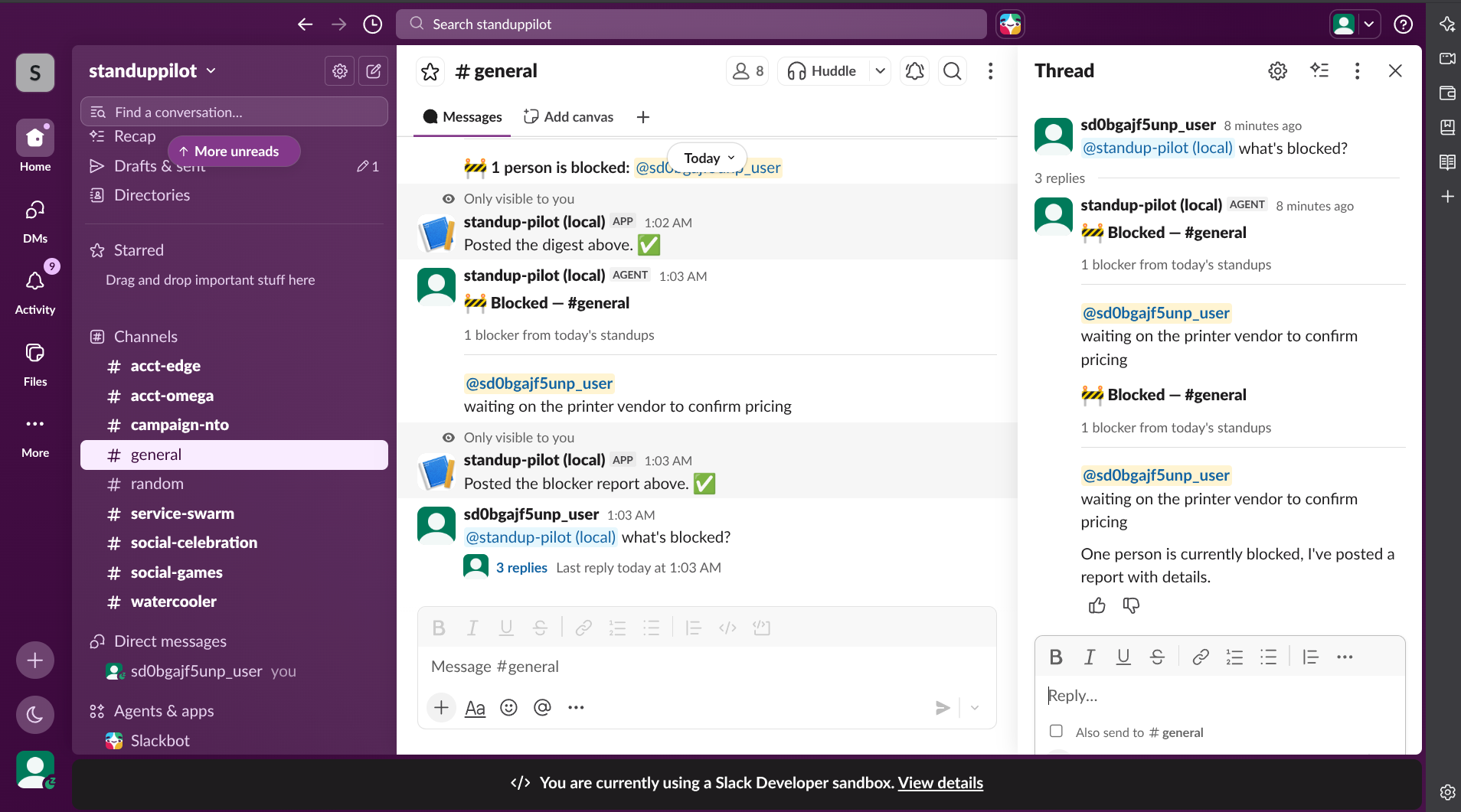Toggle bold in thread reply toolbar
Image resolution: width=1461 pixels, height=812 pixels.
pyautogui.click(x=1056, y=657)
